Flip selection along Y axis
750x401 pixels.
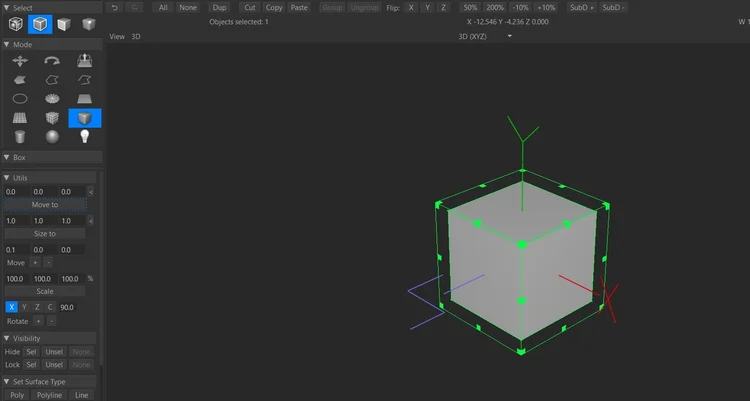[427, 8]
